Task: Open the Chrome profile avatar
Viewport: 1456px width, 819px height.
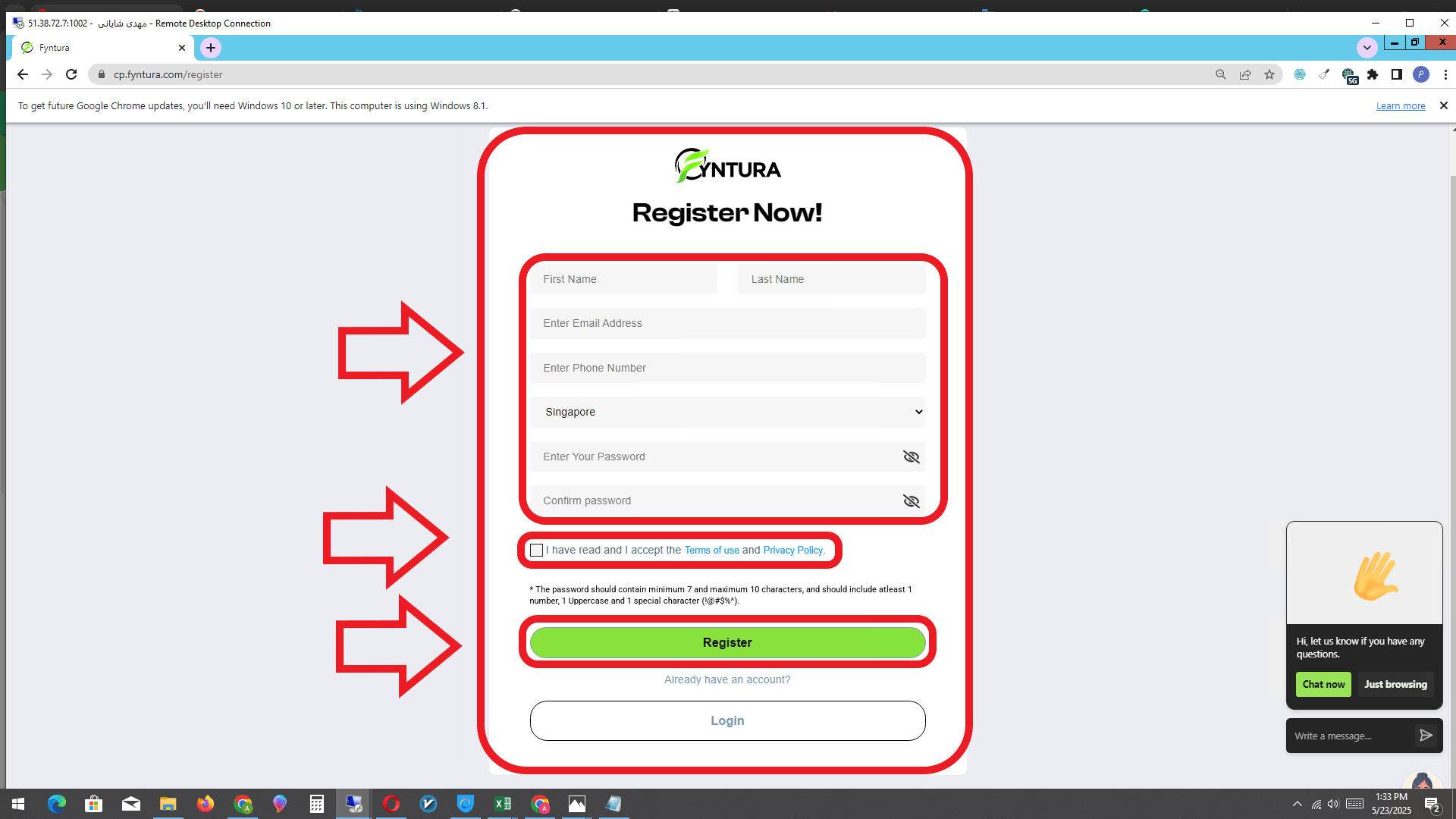Action: (1421, 74)
